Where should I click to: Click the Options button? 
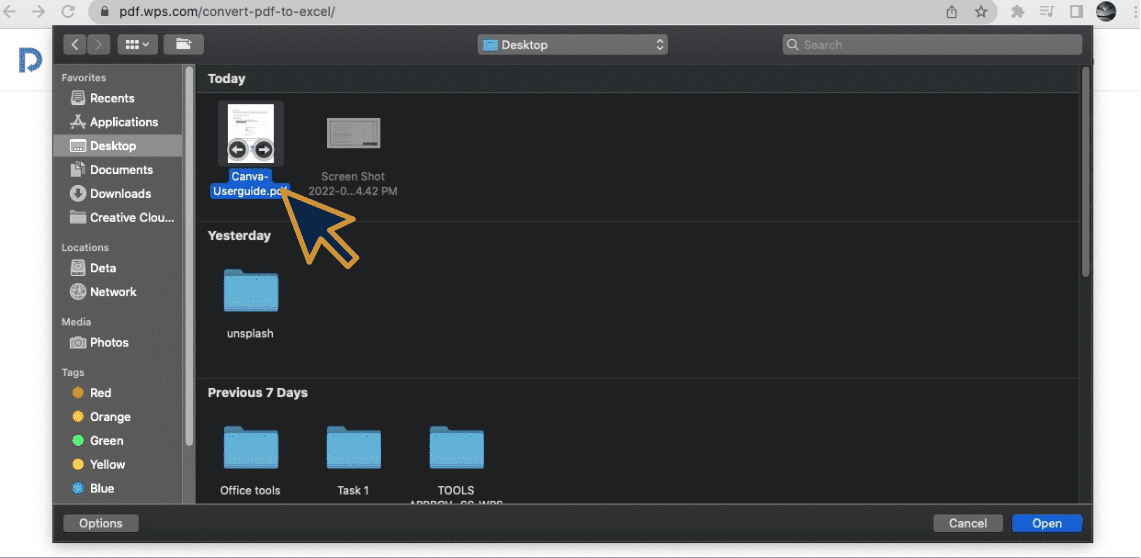tap(101, 523)
